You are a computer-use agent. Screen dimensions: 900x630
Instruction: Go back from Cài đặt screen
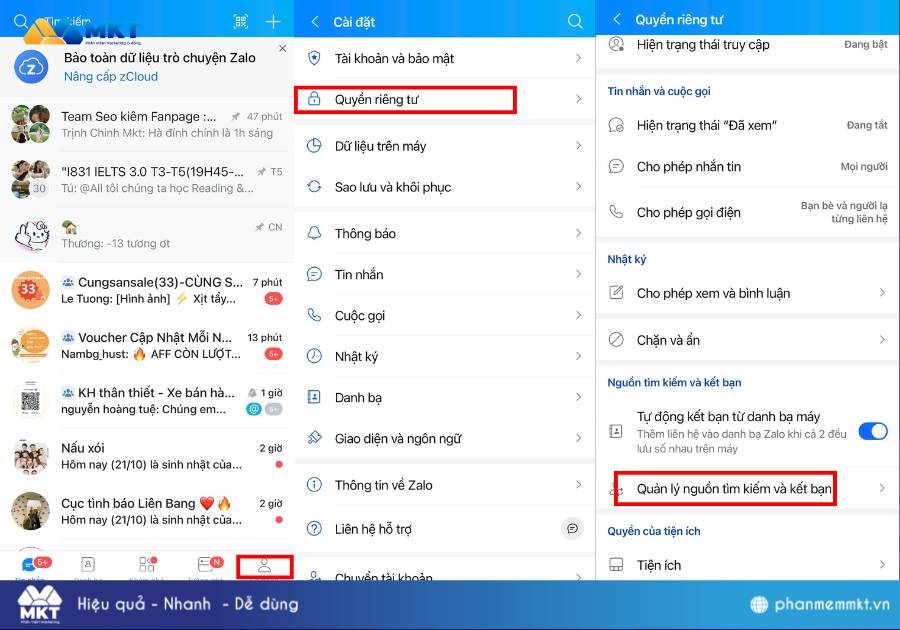315,22
